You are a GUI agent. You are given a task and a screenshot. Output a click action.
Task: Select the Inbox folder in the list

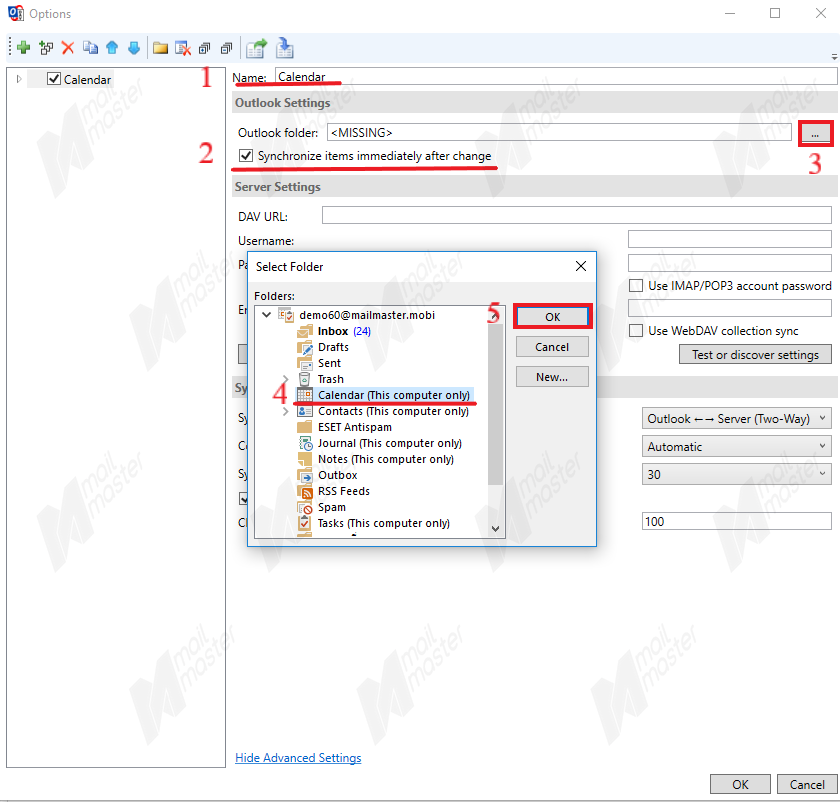click(x=333, y=331)
